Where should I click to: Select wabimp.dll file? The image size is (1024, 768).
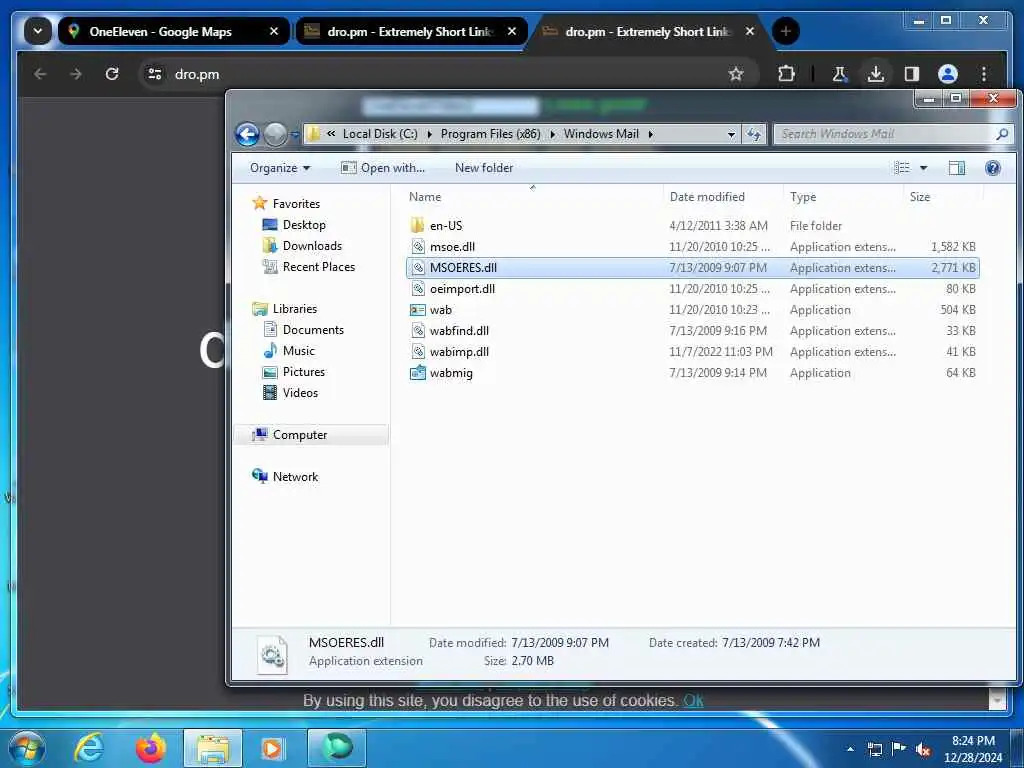tap(692, 351)
